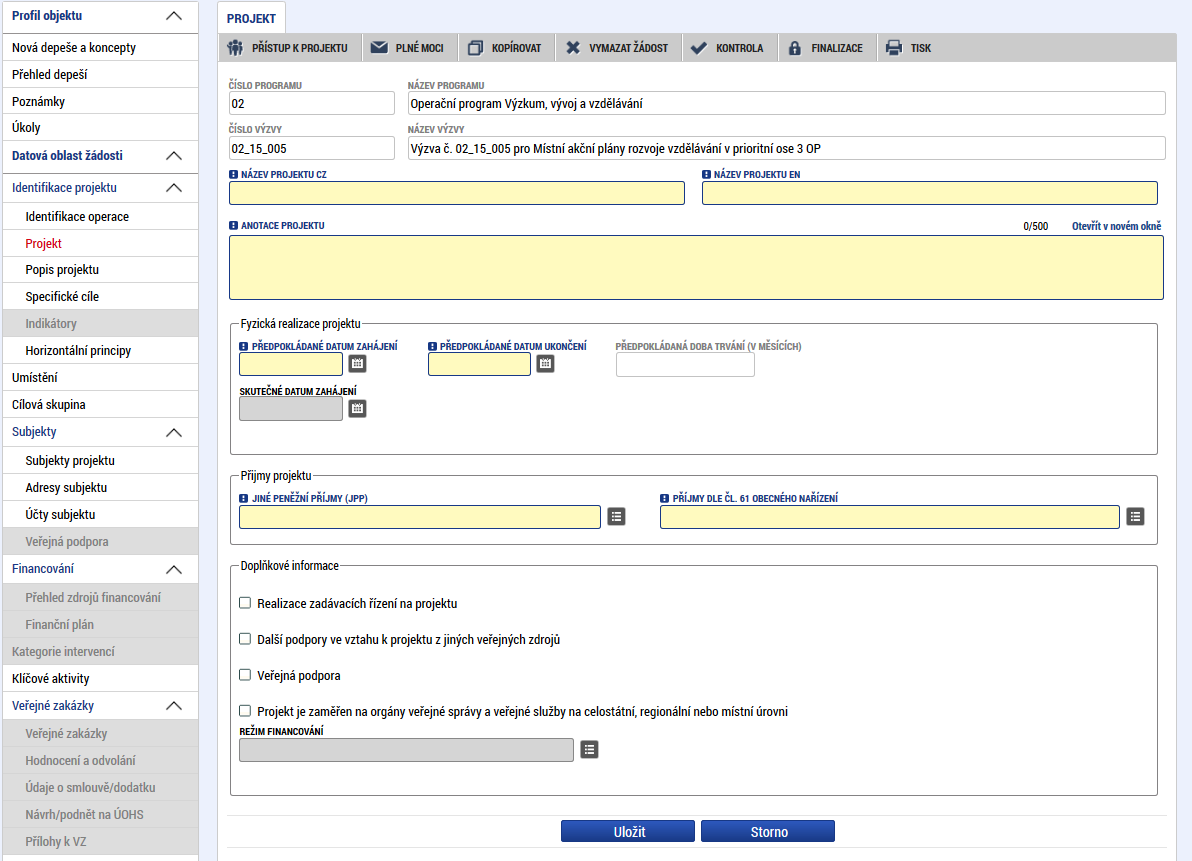Click the Tisk printer icon

click(x=894, y=48)
